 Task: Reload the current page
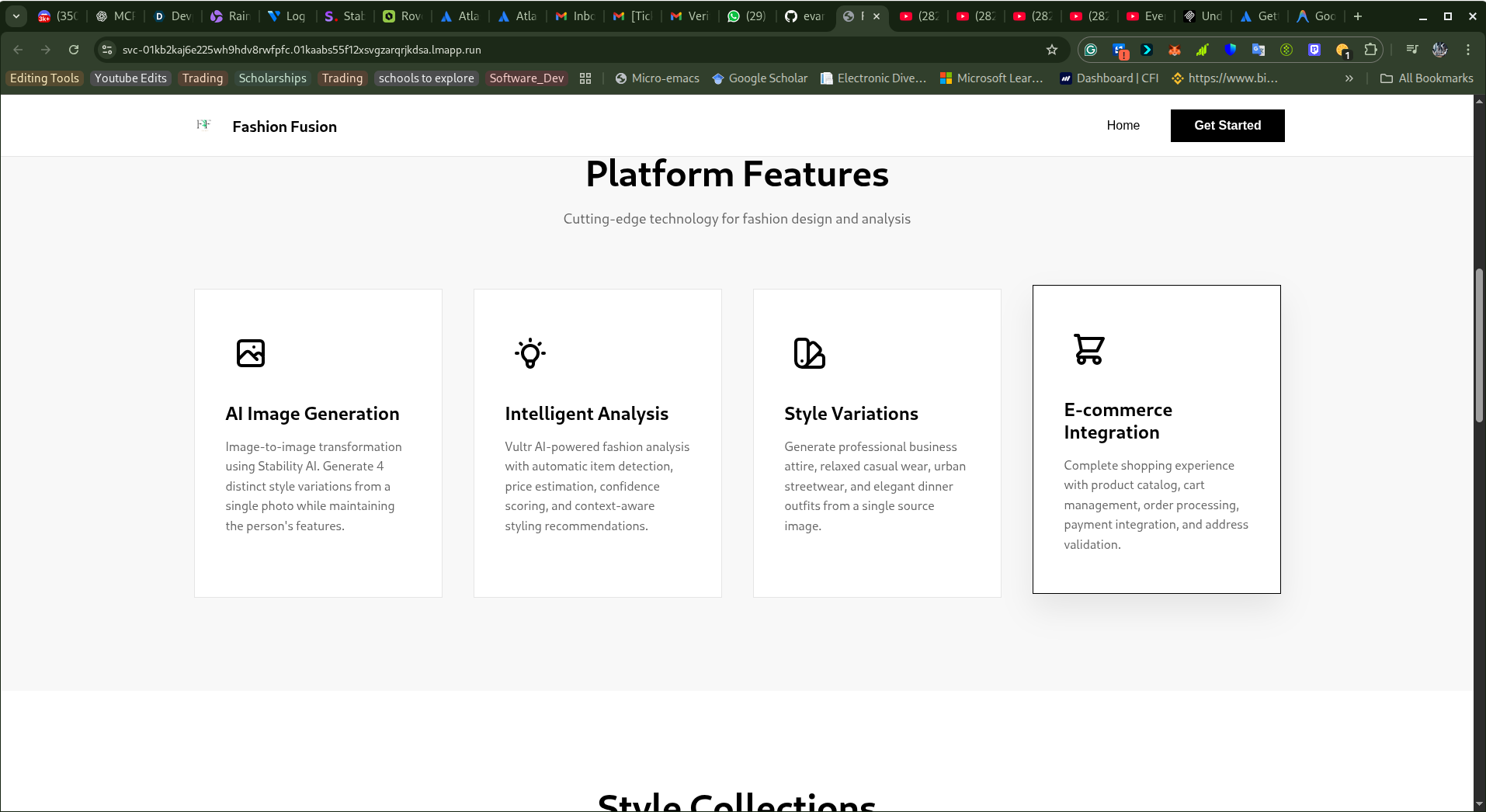coord(74,50)
